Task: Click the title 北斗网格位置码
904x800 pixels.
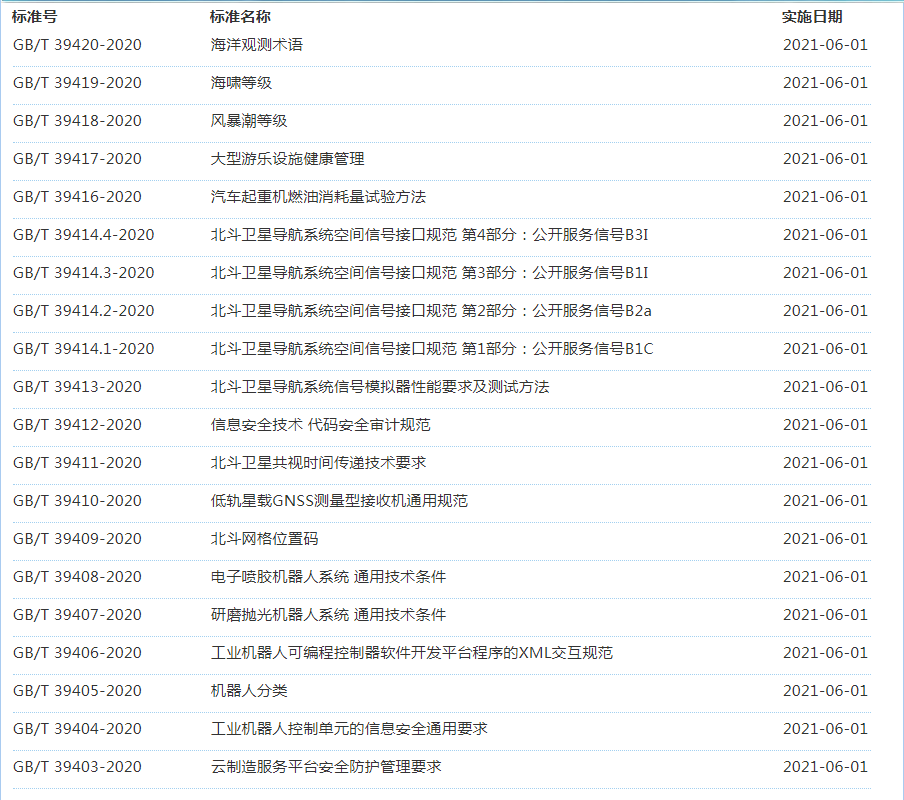Action: click(x=264, y=539)
